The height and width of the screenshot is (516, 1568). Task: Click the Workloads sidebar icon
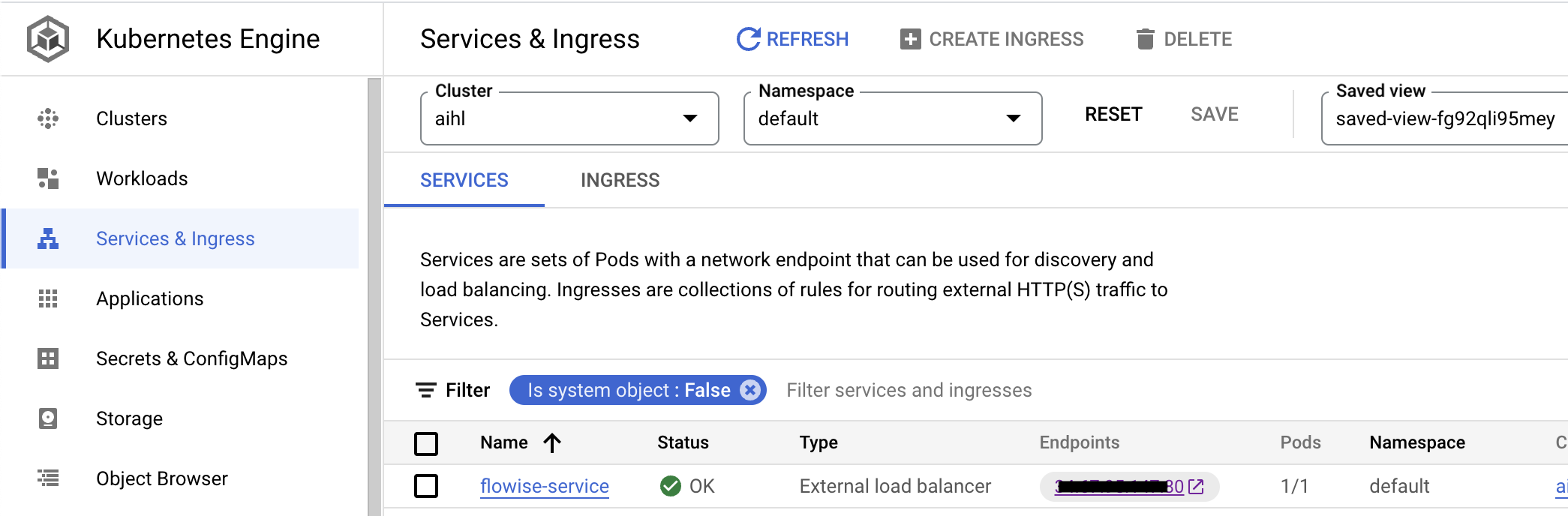(x=48, y=178)
